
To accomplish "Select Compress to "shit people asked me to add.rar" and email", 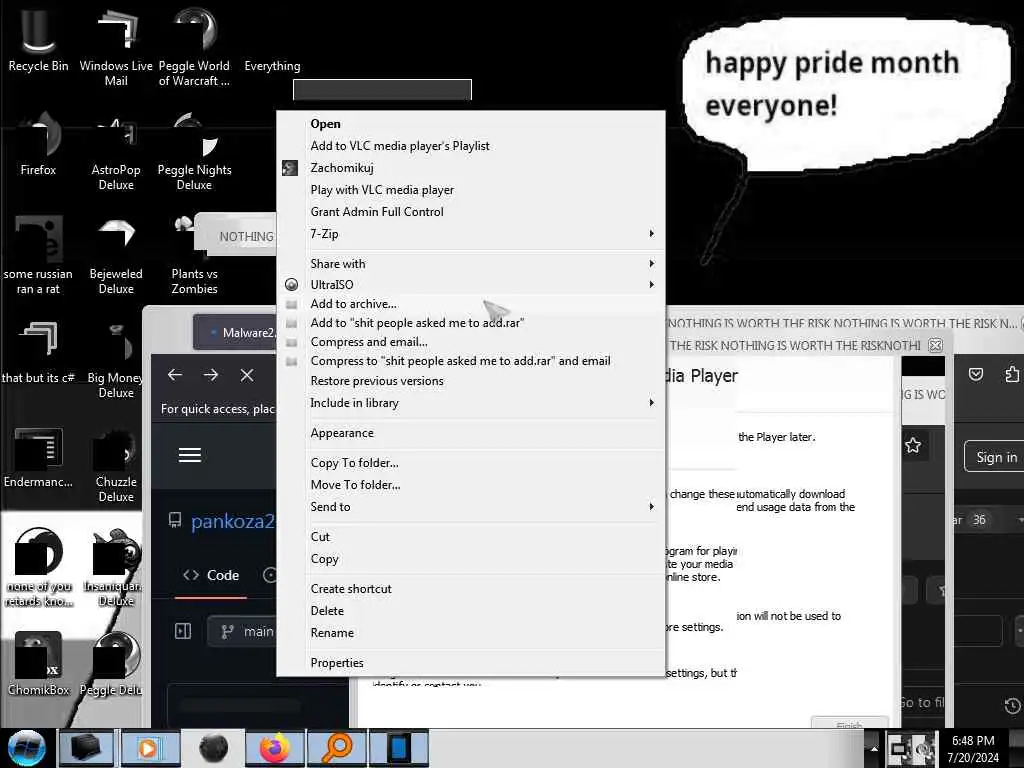I will coord(470,361).
